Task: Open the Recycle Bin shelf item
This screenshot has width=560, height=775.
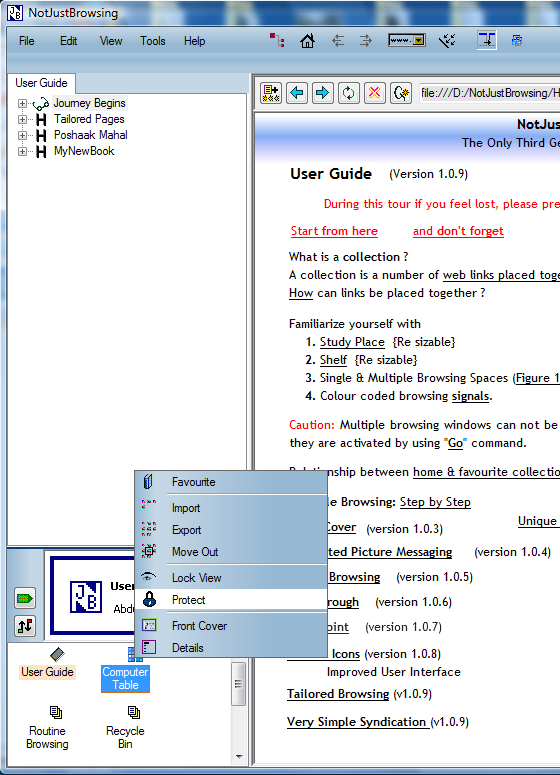Action: 125,727
